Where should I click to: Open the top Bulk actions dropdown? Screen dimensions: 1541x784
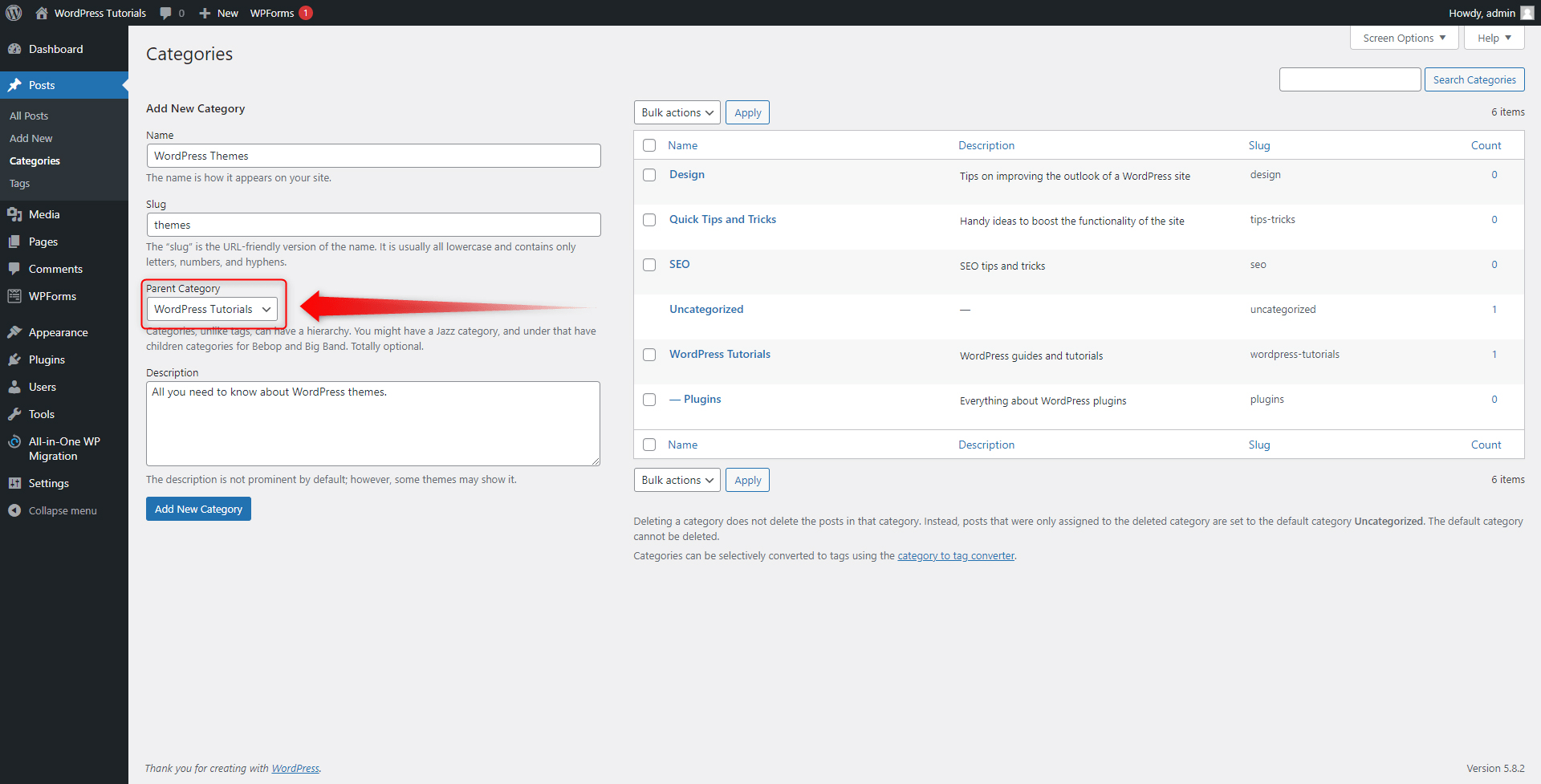[677, 112]
